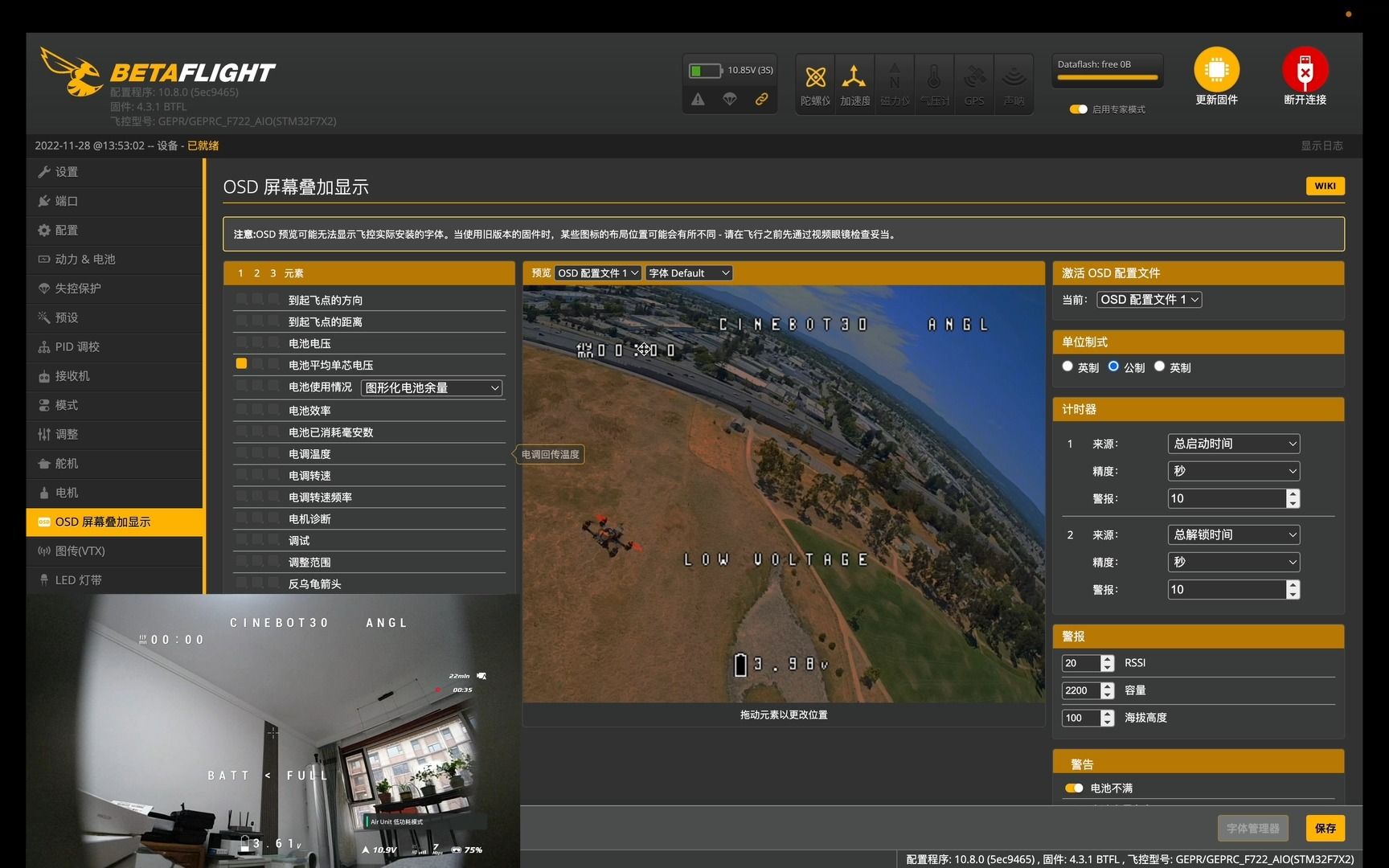Viewport: 1389px width, 868px height.
Task: Click the GPS sensor icon
Action: [974, 77]
